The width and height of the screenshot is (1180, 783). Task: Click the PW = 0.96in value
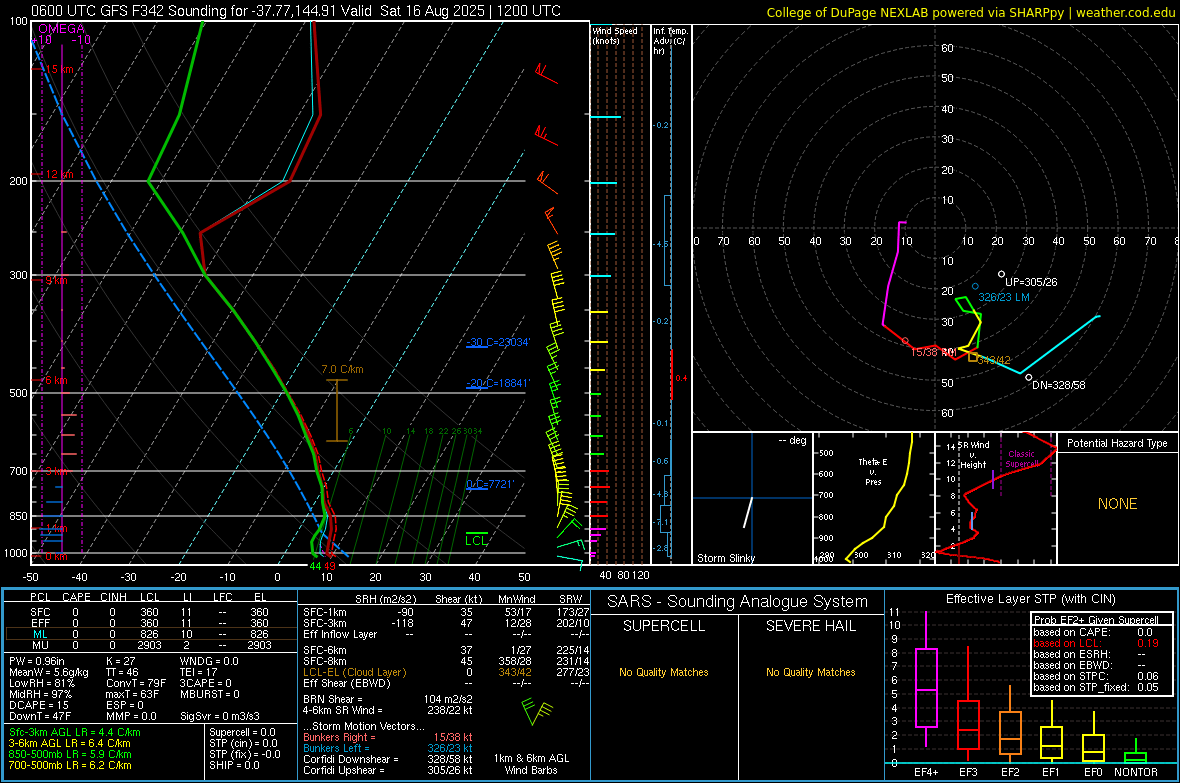pyautogui.click(x=36, y=661)
